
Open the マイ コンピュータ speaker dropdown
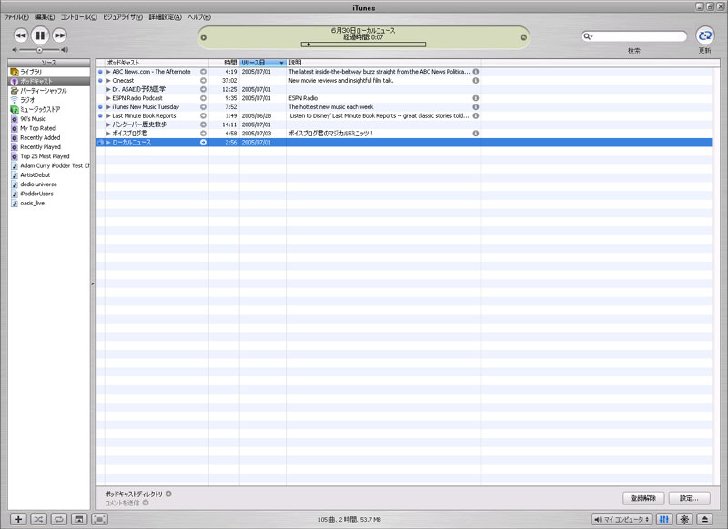[622, 519]
